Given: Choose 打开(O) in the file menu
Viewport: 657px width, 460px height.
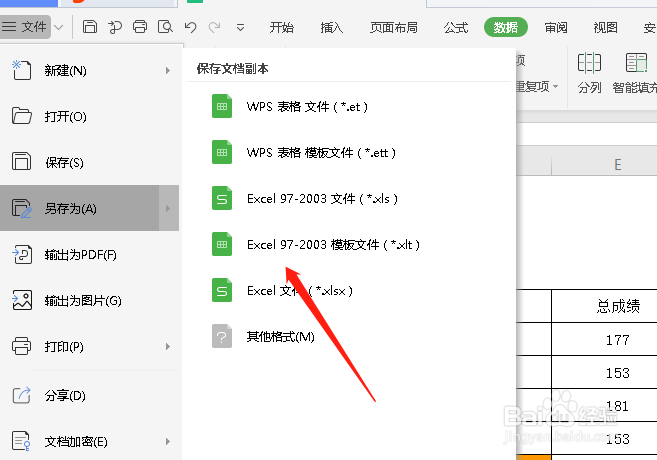Looking at the screenshot, I should pos(89,116).
